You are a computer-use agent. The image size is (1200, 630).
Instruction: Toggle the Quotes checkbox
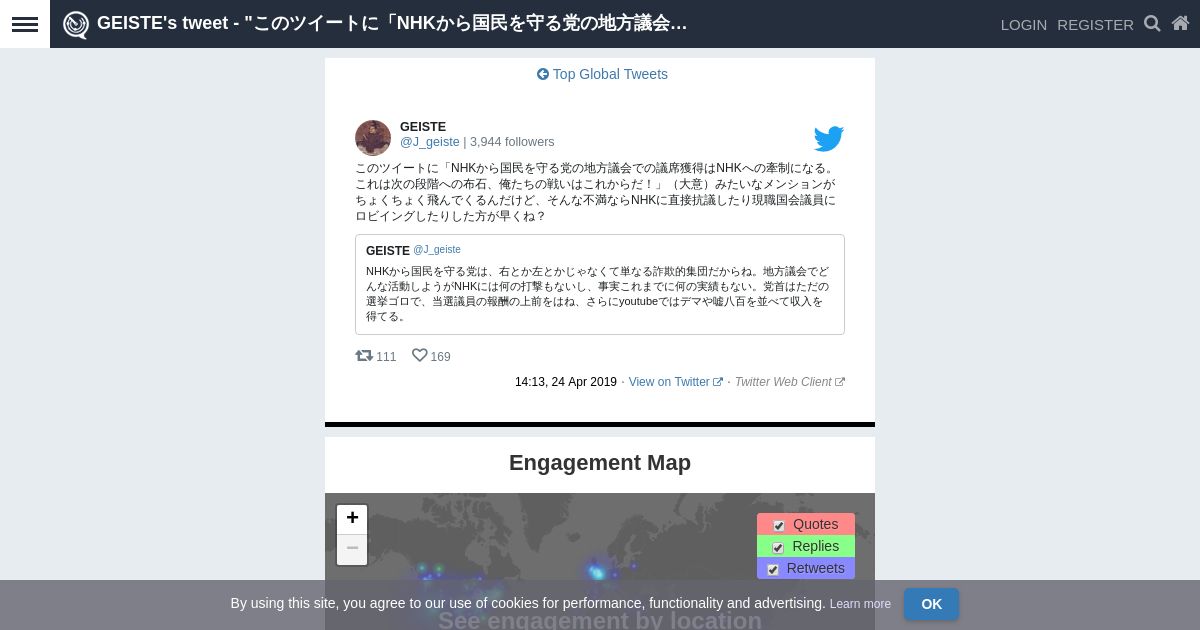click(x=779, y=525)
